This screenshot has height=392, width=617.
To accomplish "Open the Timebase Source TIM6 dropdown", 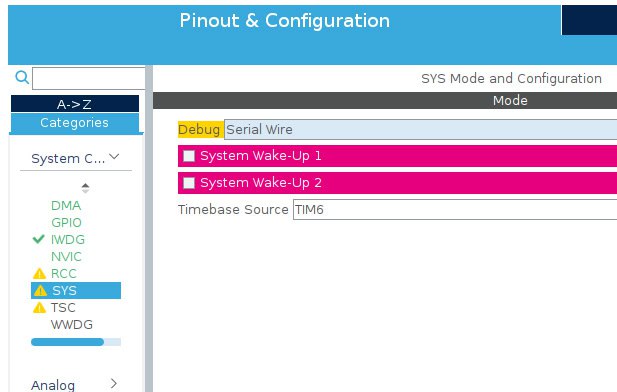I will tap(455, 209).
